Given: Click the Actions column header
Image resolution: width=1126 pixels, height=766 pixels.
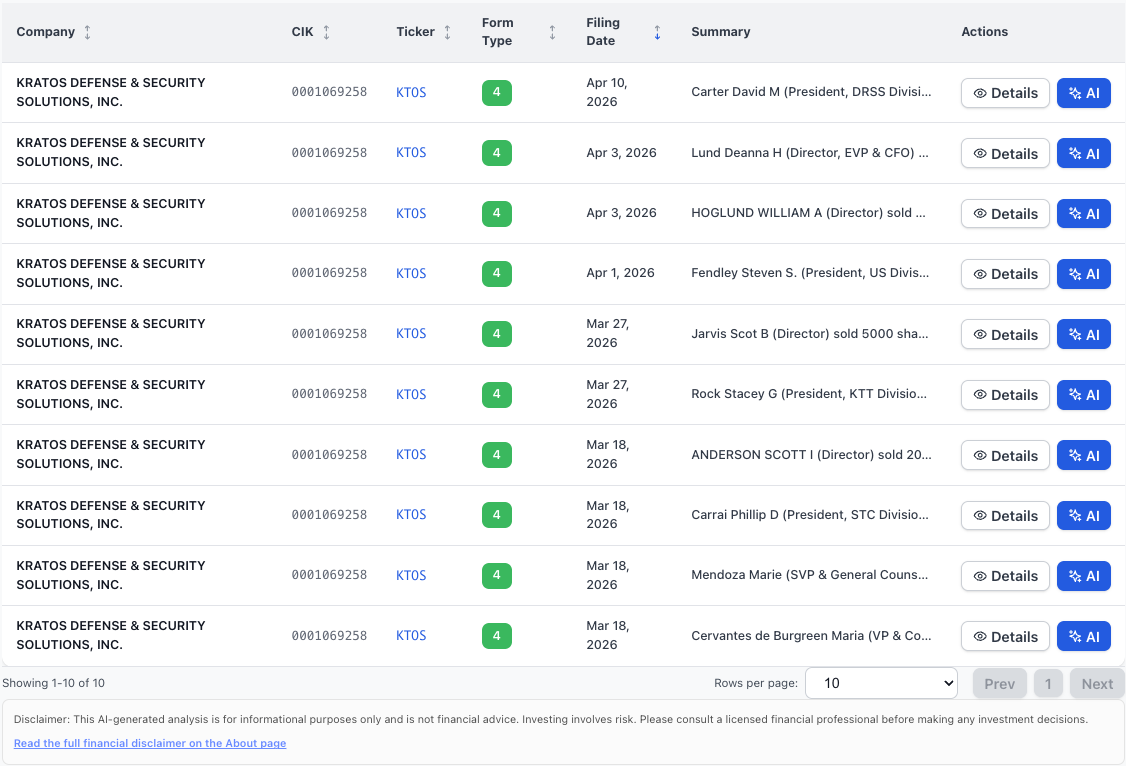Looking at the screenshot, I should click(x=985, y=32).
